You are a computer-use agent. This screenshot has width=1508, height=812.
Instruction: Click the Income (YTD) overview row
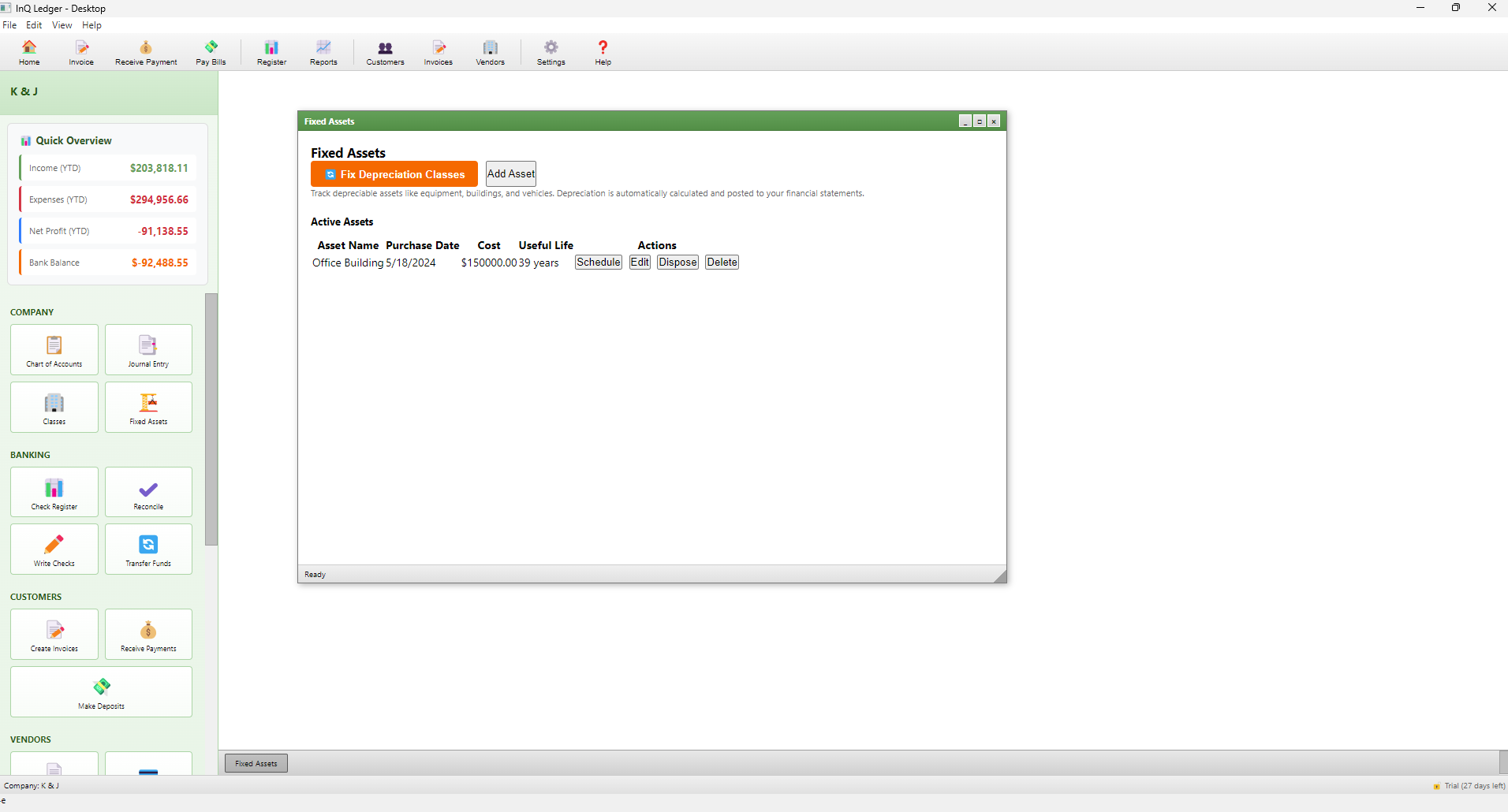(x=108, y=168)
